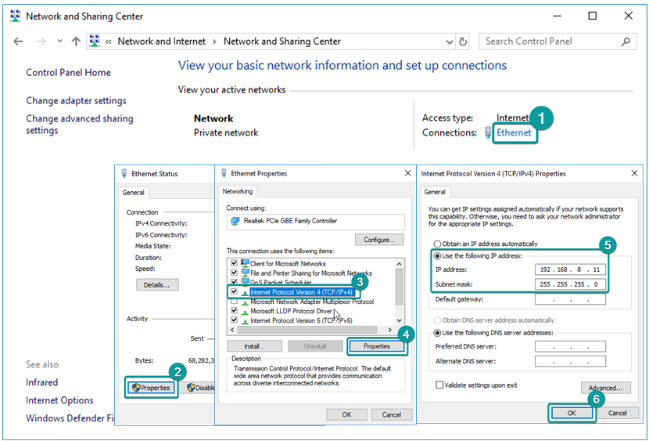Image resolution: width=650 pixels, height=441 pixels.
Task: Click Realtek PCIe GBE adapter icon
Action: (x=235, y=221)
